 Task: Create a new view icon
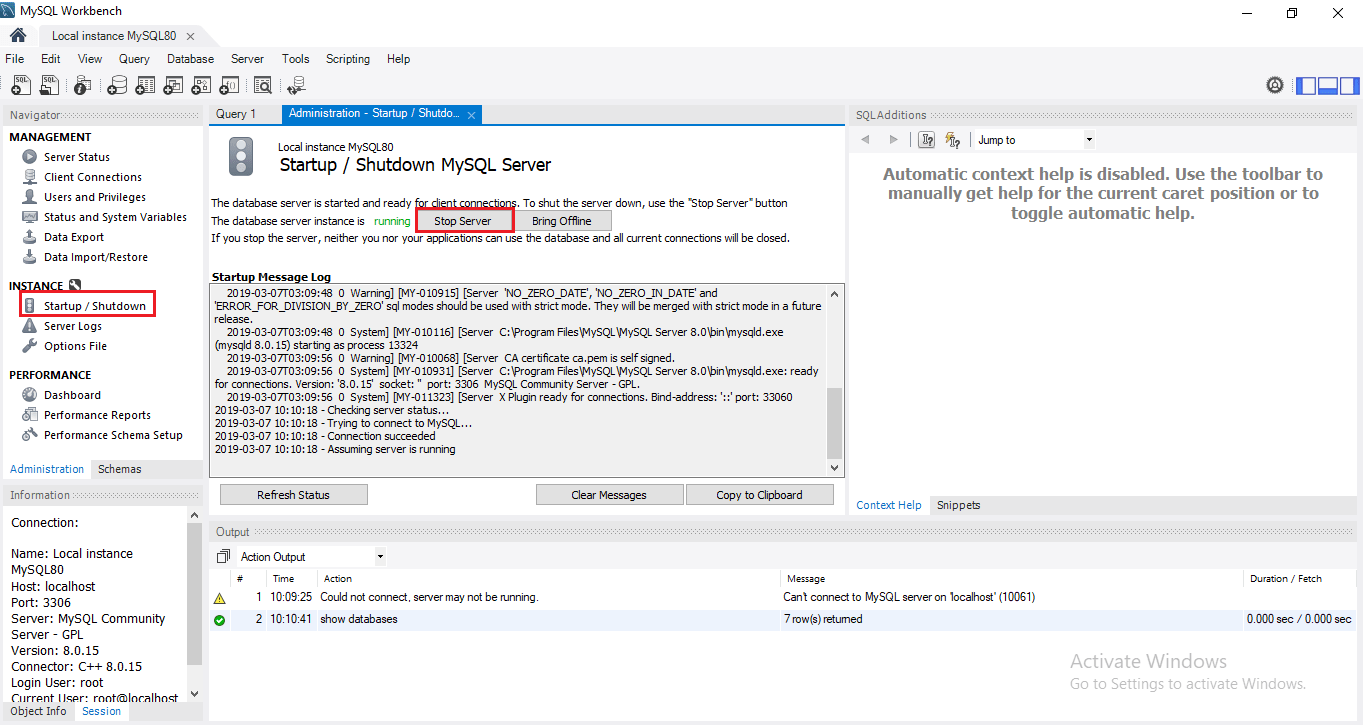click(173, 85)
